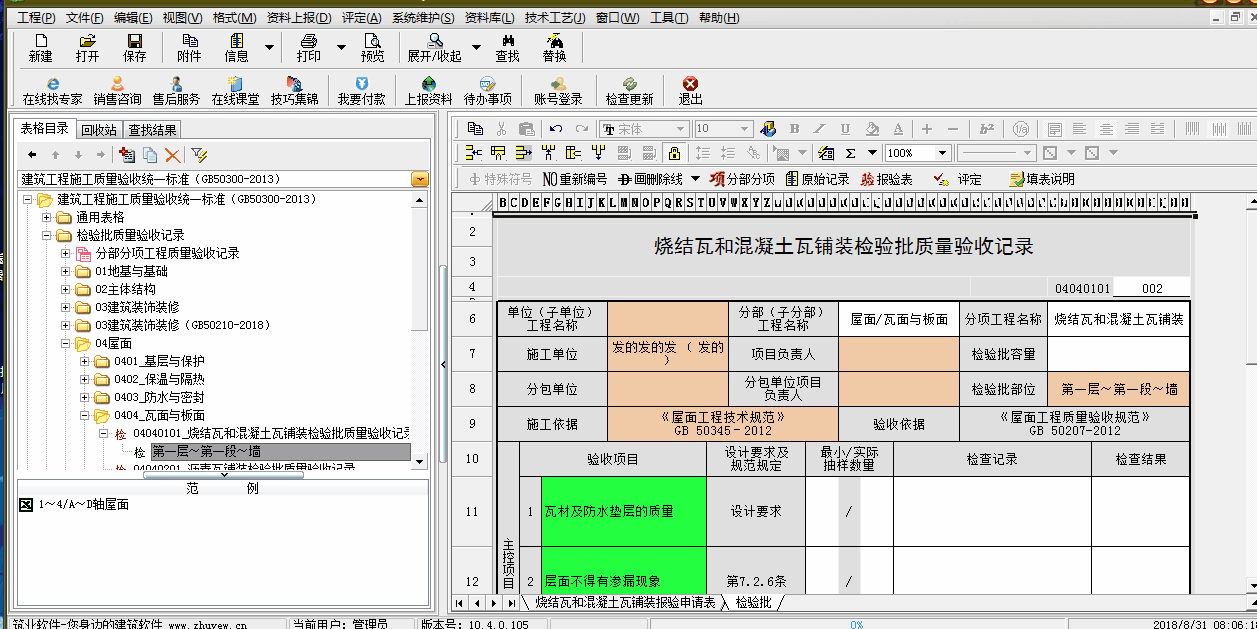Click the 查找 binoculars search icon
The height and width of the screenshot is (629, 1257).
(507, 47)
